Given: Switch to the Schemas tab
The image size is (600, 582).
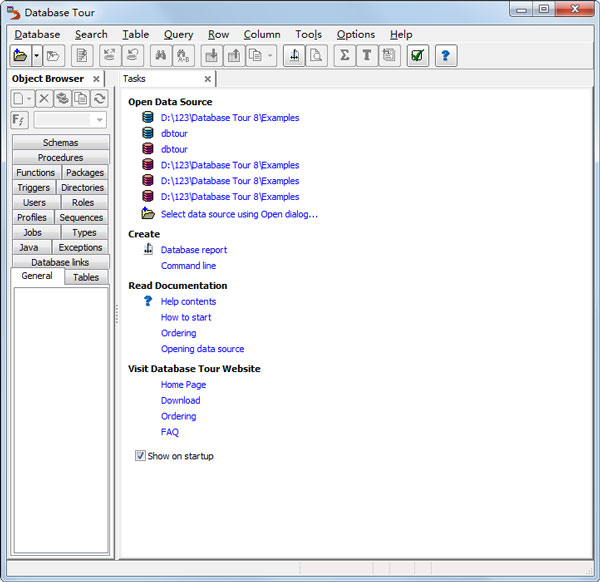Looking at the screenshot, I should click(x=60, y=142).
